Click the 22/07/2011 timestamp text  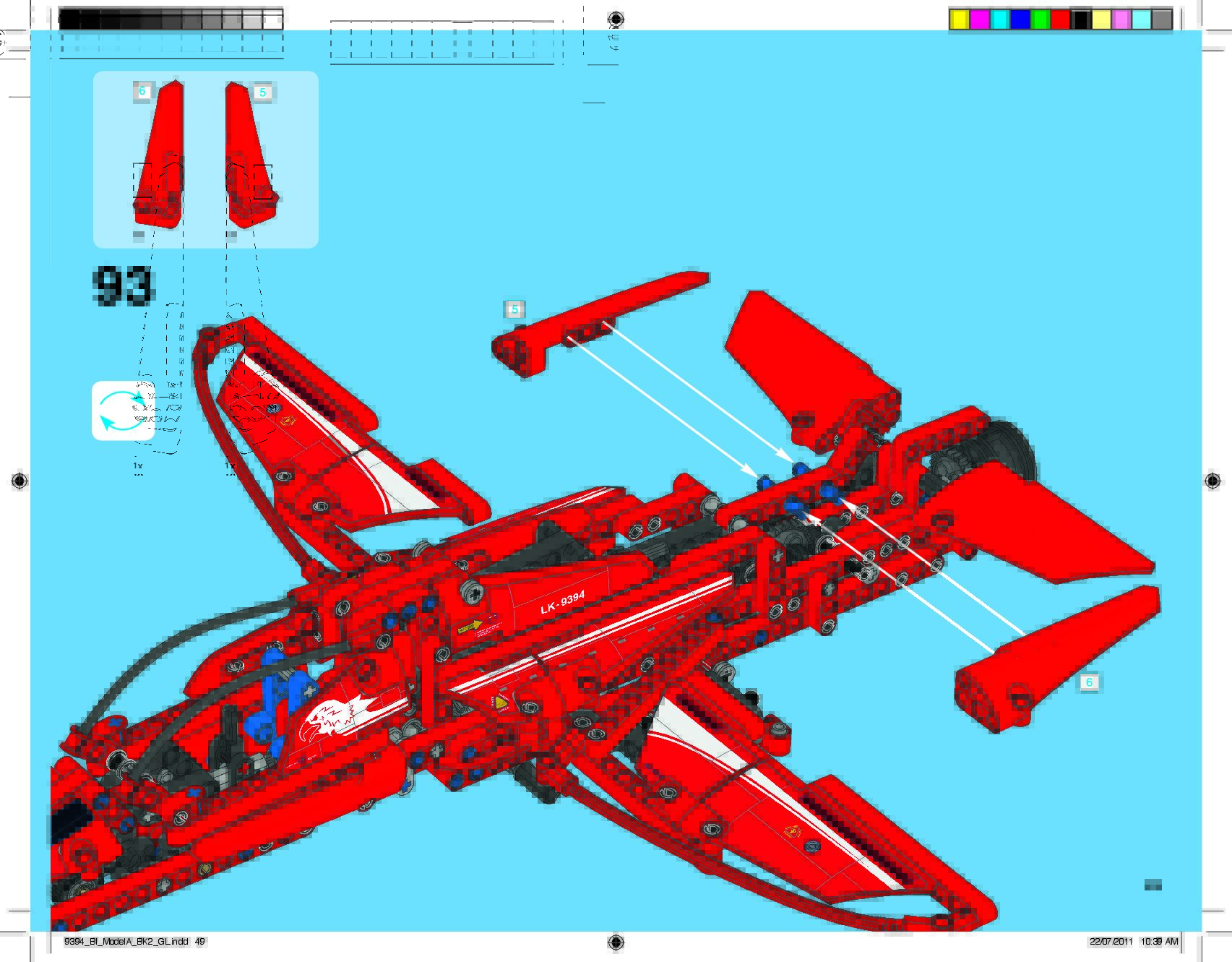coord(1111,942)
